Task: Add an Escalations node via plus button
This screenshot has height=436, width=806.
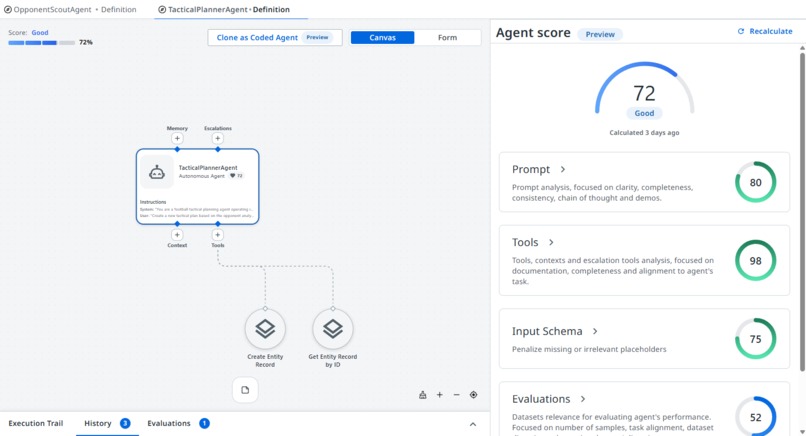Action: [217, 138]
